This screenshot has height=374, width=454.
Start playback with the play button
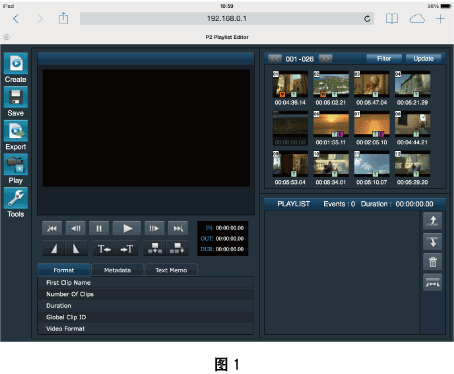127,228
